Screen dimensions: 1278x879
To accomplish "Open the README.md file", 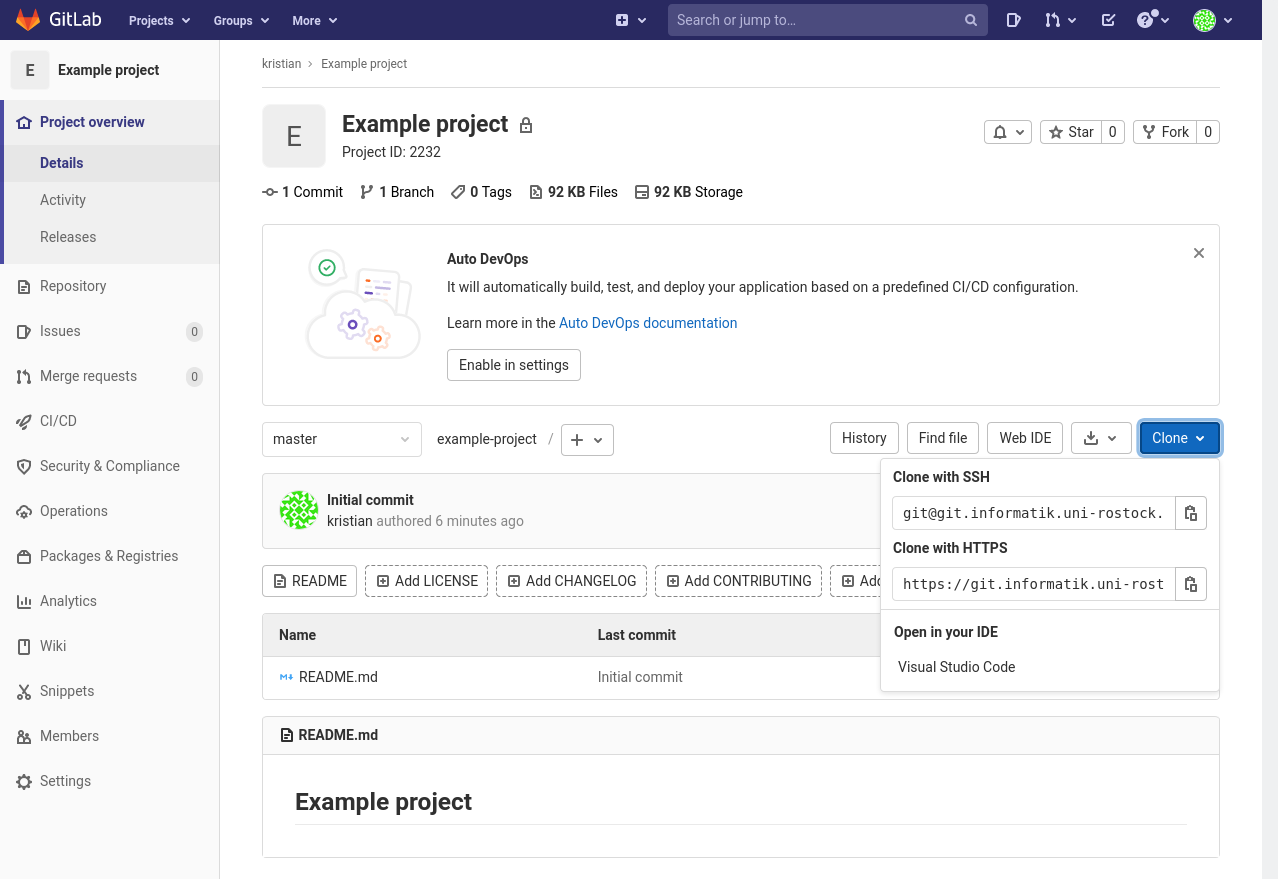I will click(338, 677).
